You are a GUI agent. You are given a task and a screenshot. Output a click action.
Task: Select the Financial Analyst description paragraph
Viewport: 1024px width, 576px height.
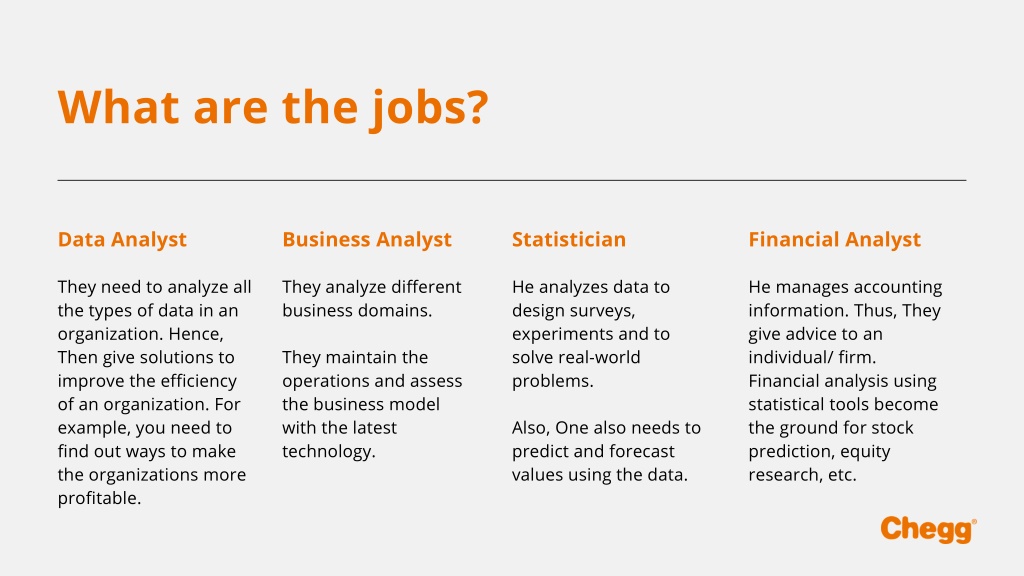(x=845, y=381)
